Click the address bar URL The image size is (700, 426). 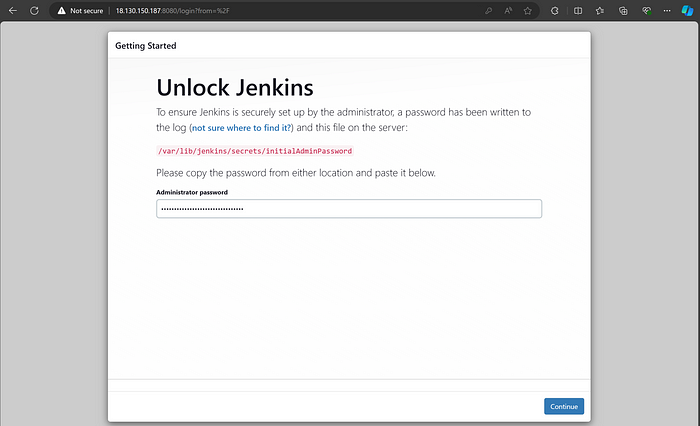point(172,11)
